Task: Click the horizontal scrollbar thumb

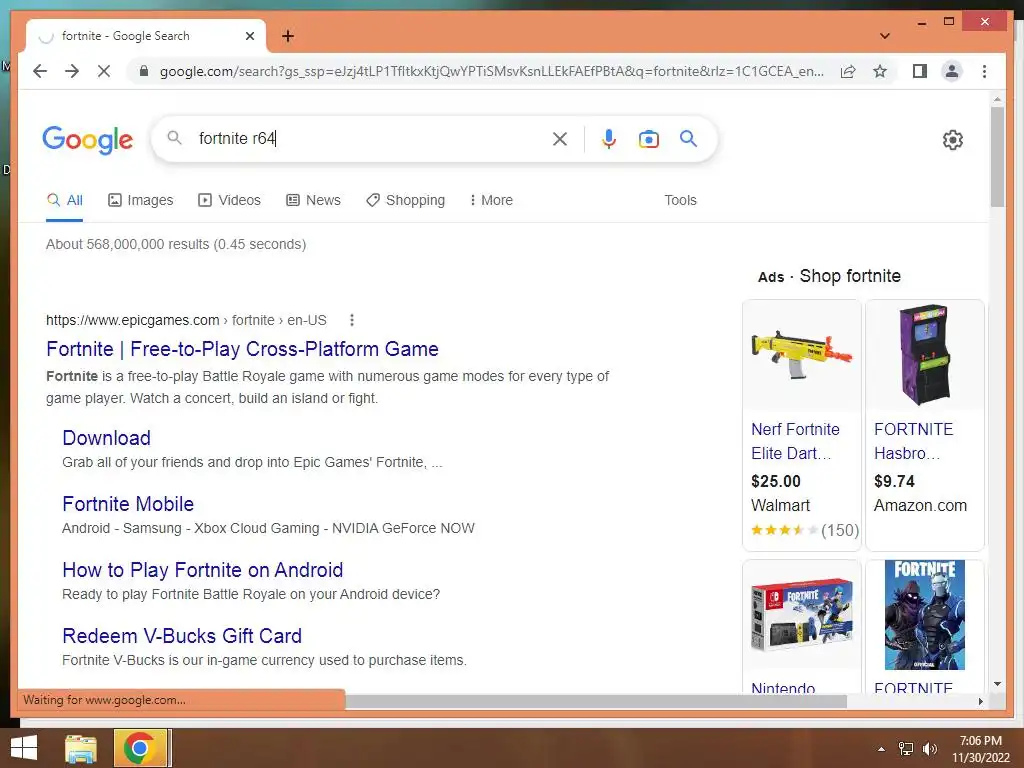Action: (x=596, y=701)
